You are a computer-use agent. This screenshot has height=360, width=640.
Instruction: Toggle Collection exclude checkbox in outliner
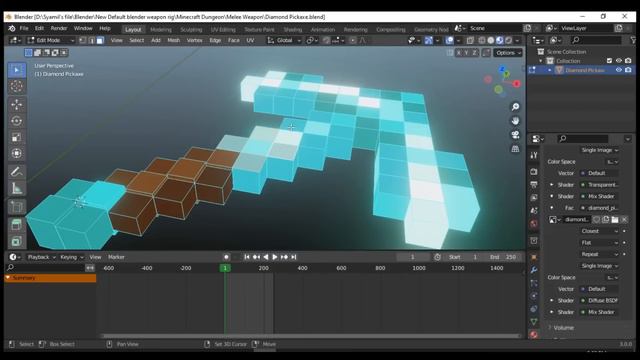(609, 61)
